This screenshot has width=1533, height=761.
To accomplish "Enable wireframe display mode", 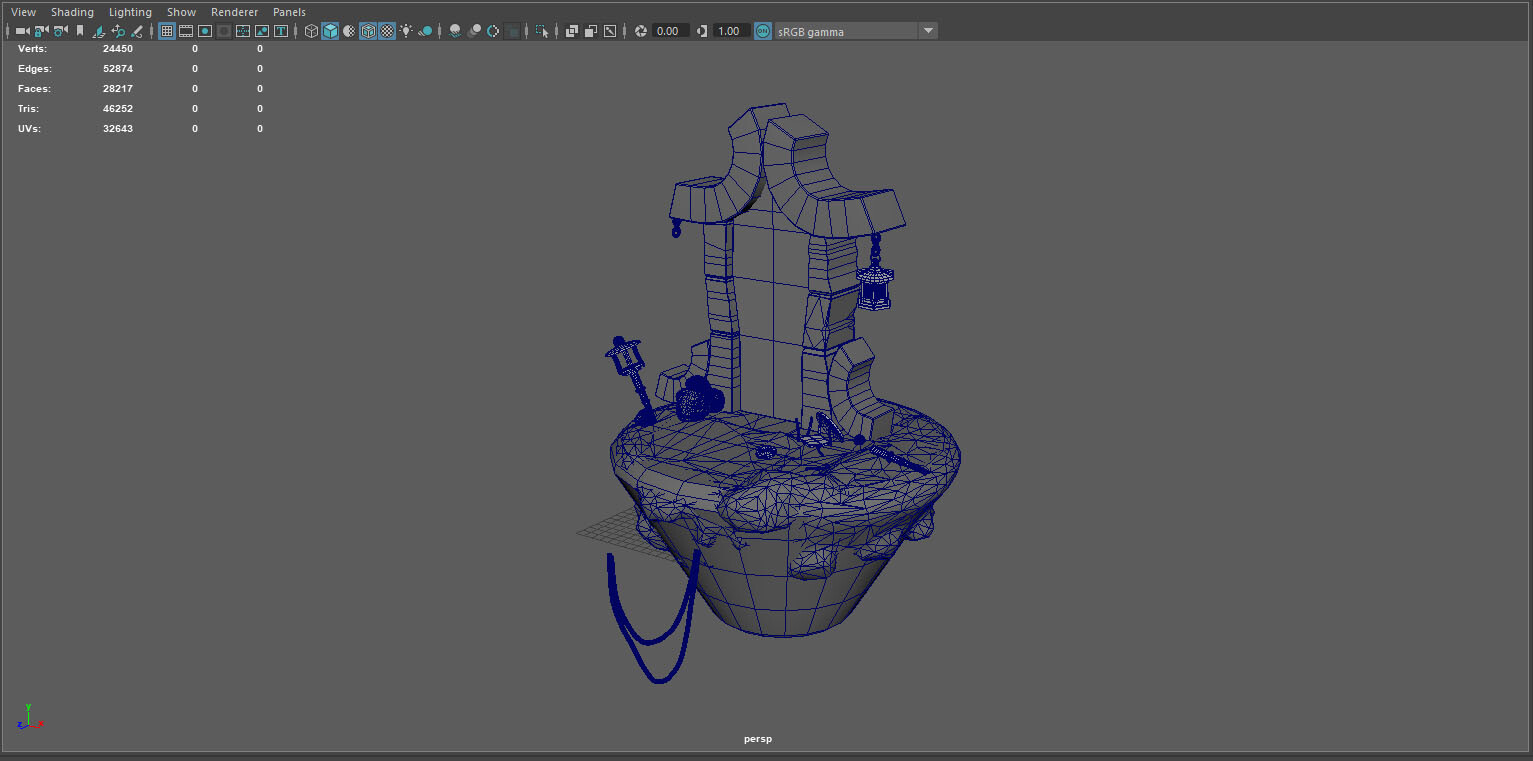I will pos(311,31).
